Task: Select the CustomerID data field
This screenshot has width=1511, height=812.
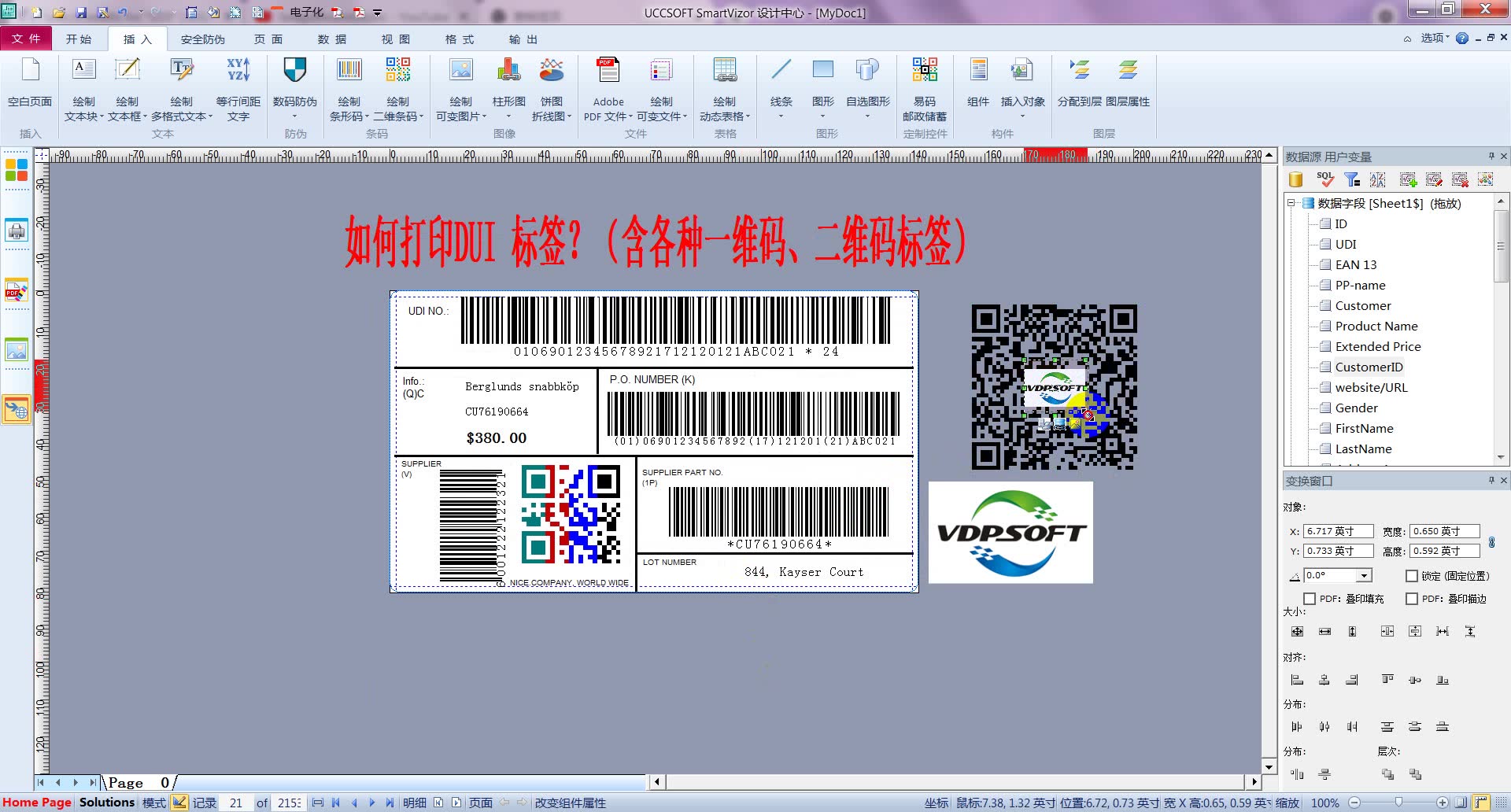Action: click(1369, 367)
